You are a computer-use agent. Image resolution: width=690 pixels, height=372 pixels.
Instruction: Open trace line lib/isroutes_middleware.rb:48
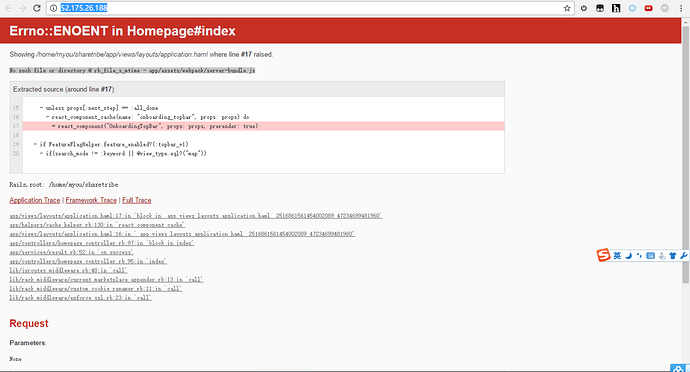tap(68, 270)
